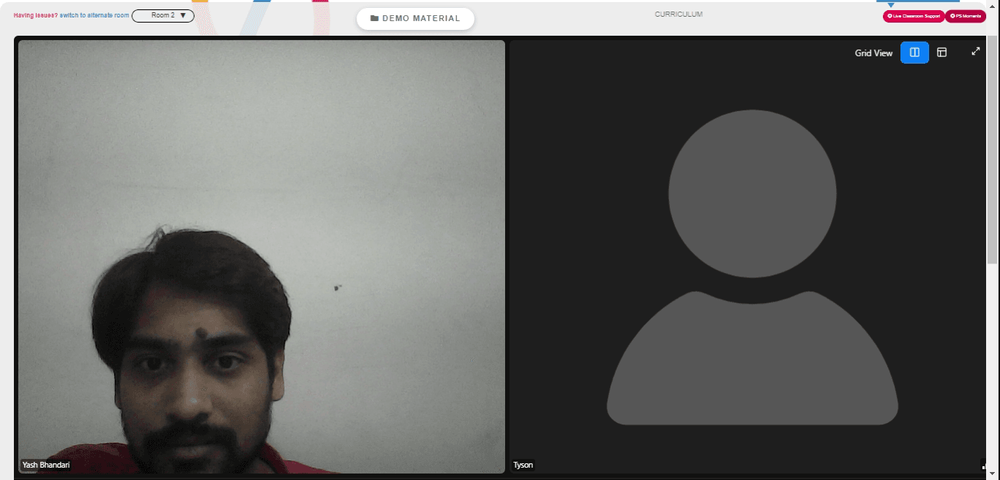Open the Demo Material folder
1000x480 pixels.
415,18
